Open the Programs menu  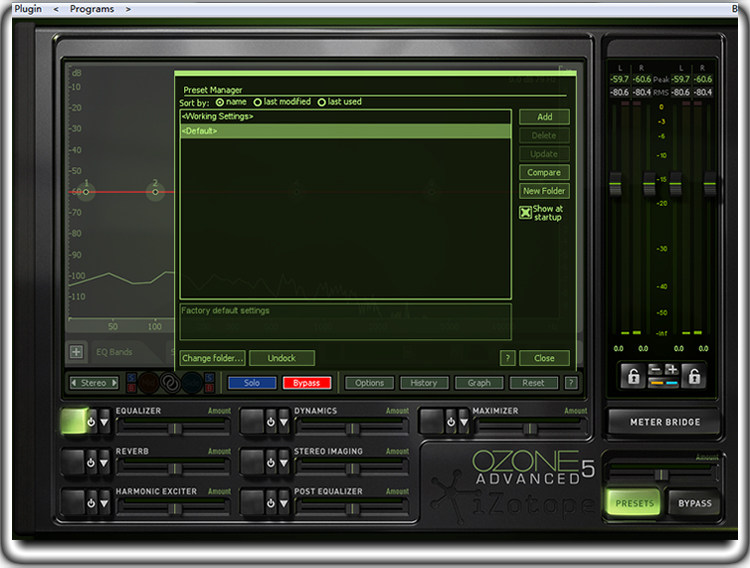(x=92, y=9)
